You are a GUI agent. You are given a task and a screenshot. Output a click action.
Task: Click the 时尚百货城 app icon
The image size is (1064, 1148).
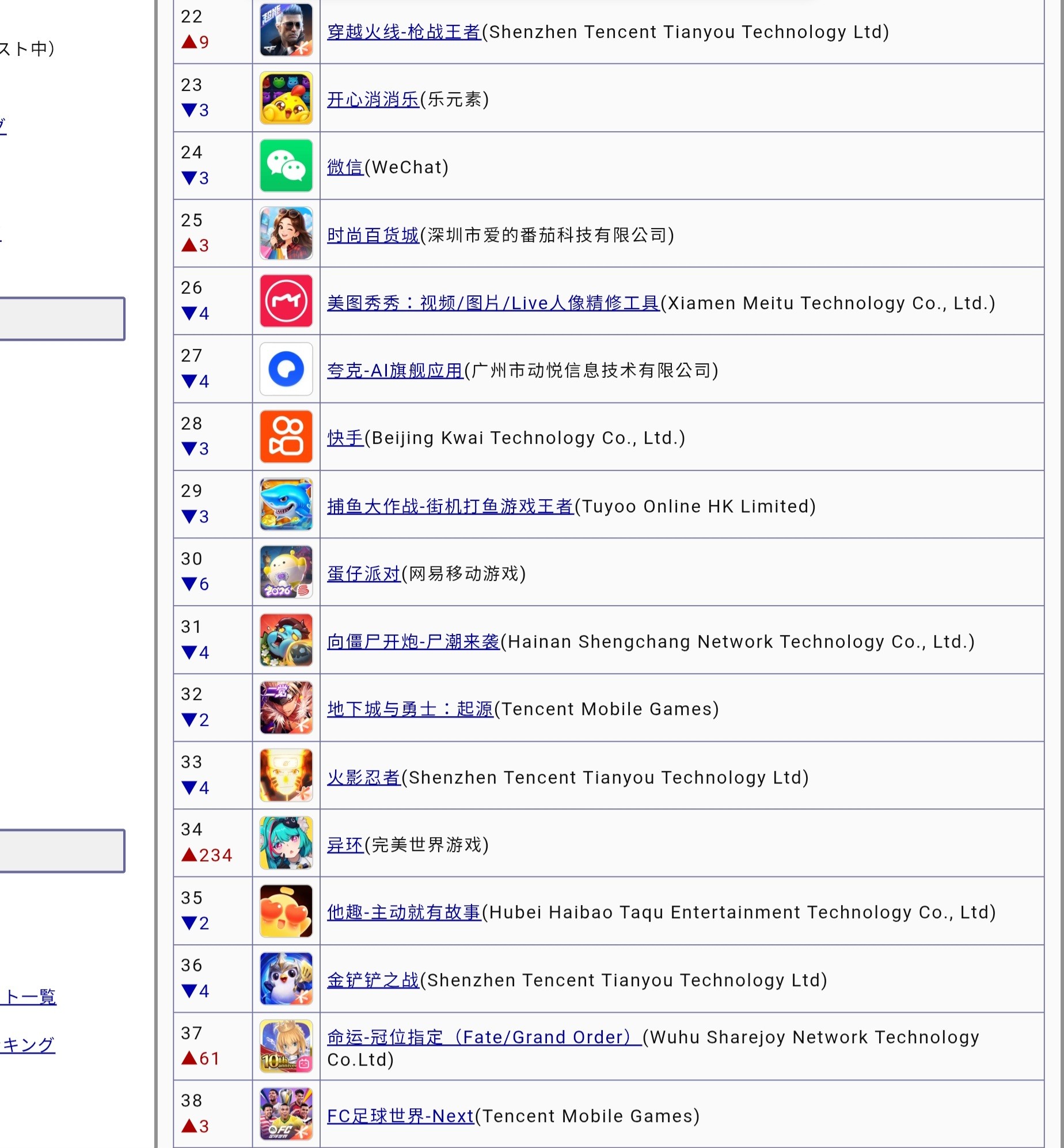click(286, 233)
